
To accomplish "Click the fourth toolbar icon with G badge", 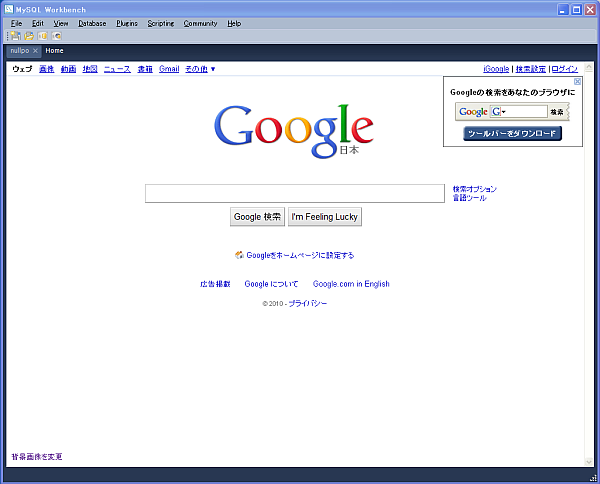I will [x=57, y=36].
